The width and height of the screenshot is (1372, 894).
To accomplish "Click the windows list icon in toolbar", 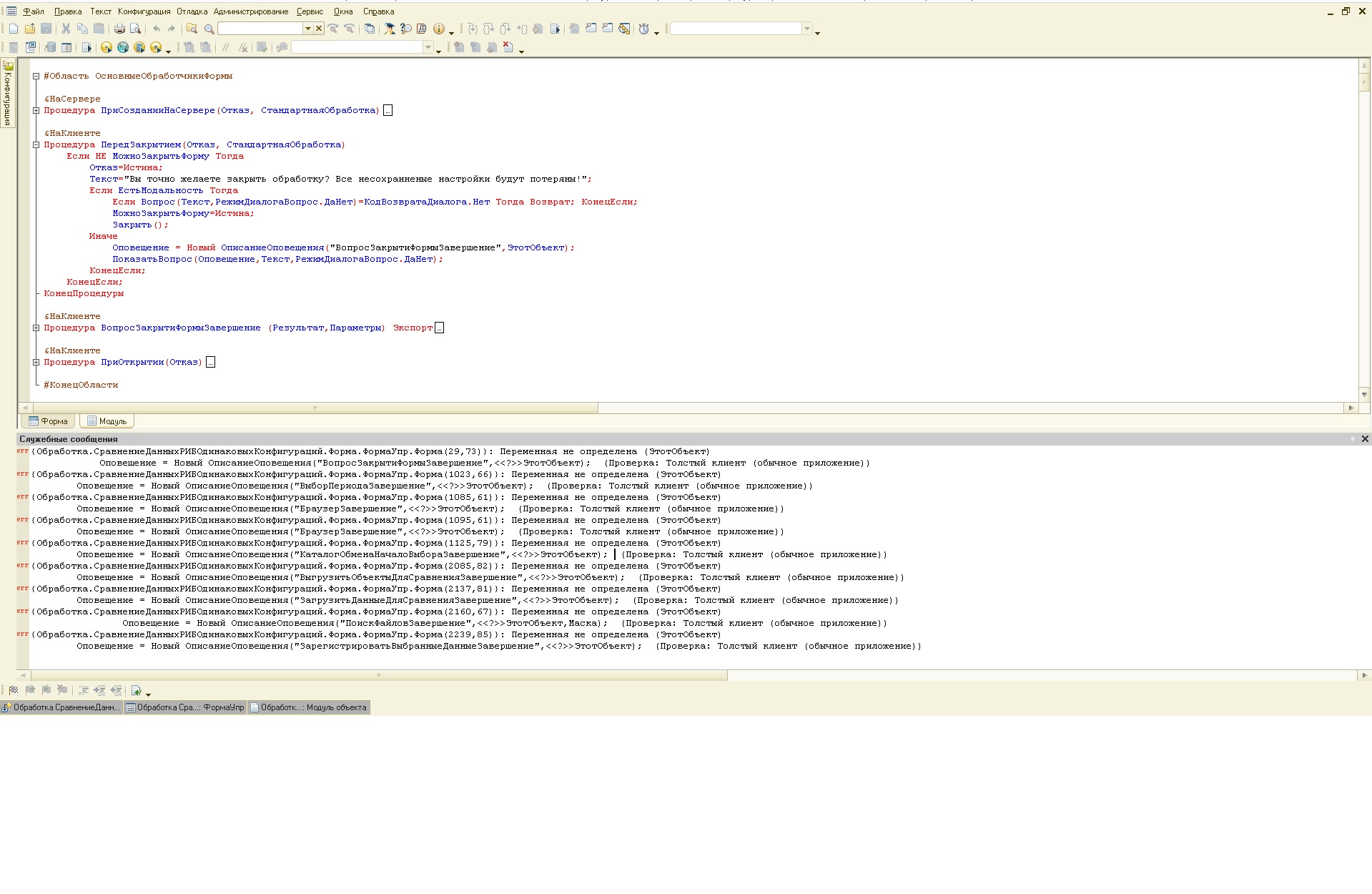I will tap(369, 29).
